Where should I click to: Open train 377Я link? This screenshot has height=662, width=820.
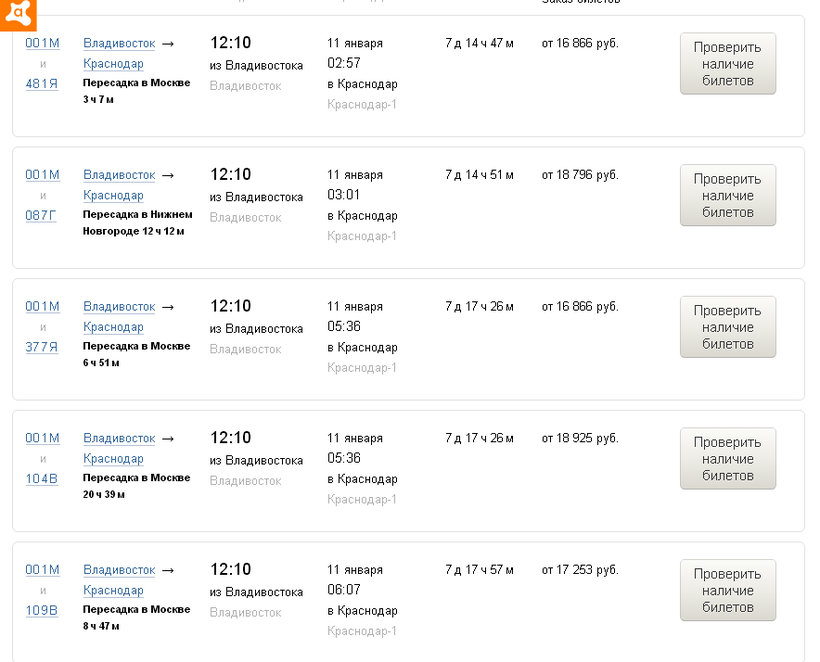42,347
